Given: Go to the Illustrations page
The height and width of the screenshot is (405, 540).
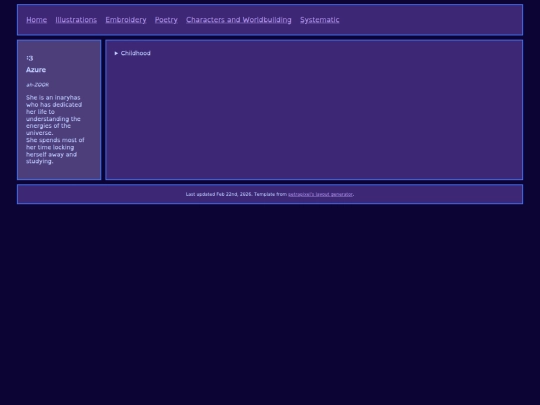Looking at the screenshot, I should tap(76, 20).
